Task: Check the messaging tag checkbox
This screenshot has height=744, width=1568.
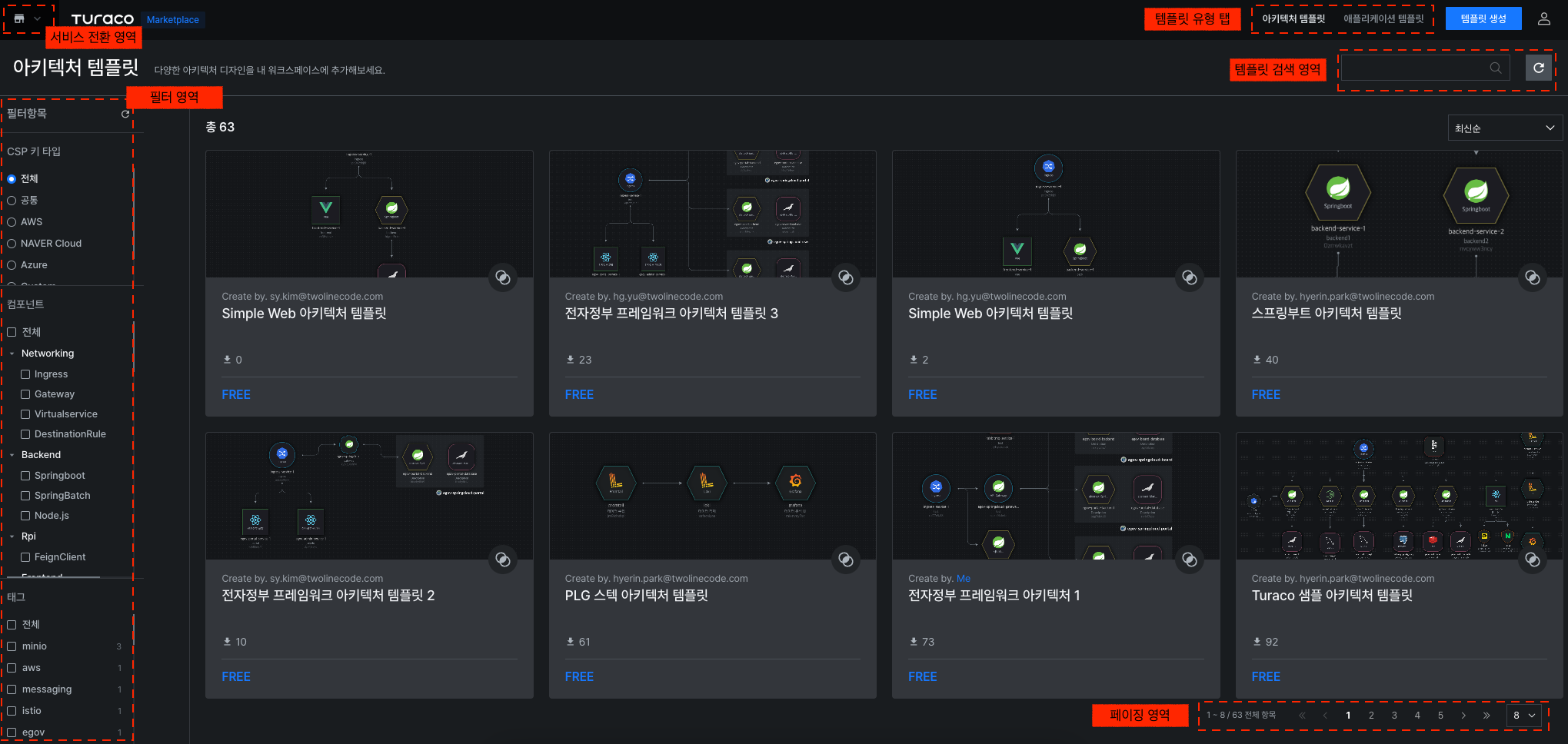Action: pos(12,689)
